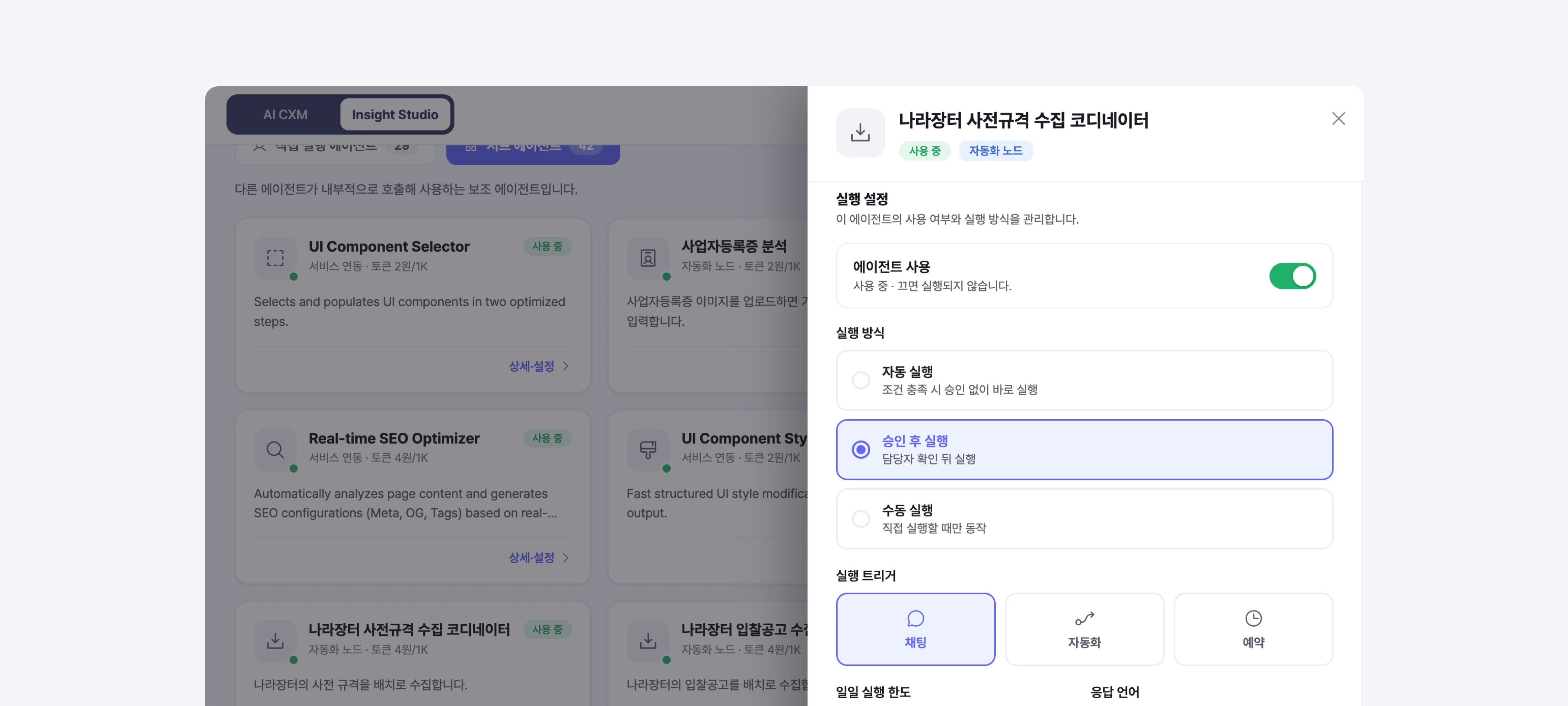The height and width of the screenshot is (706, 1568).
Task: Click the download icon in panel header
Action: pos(859,133)
